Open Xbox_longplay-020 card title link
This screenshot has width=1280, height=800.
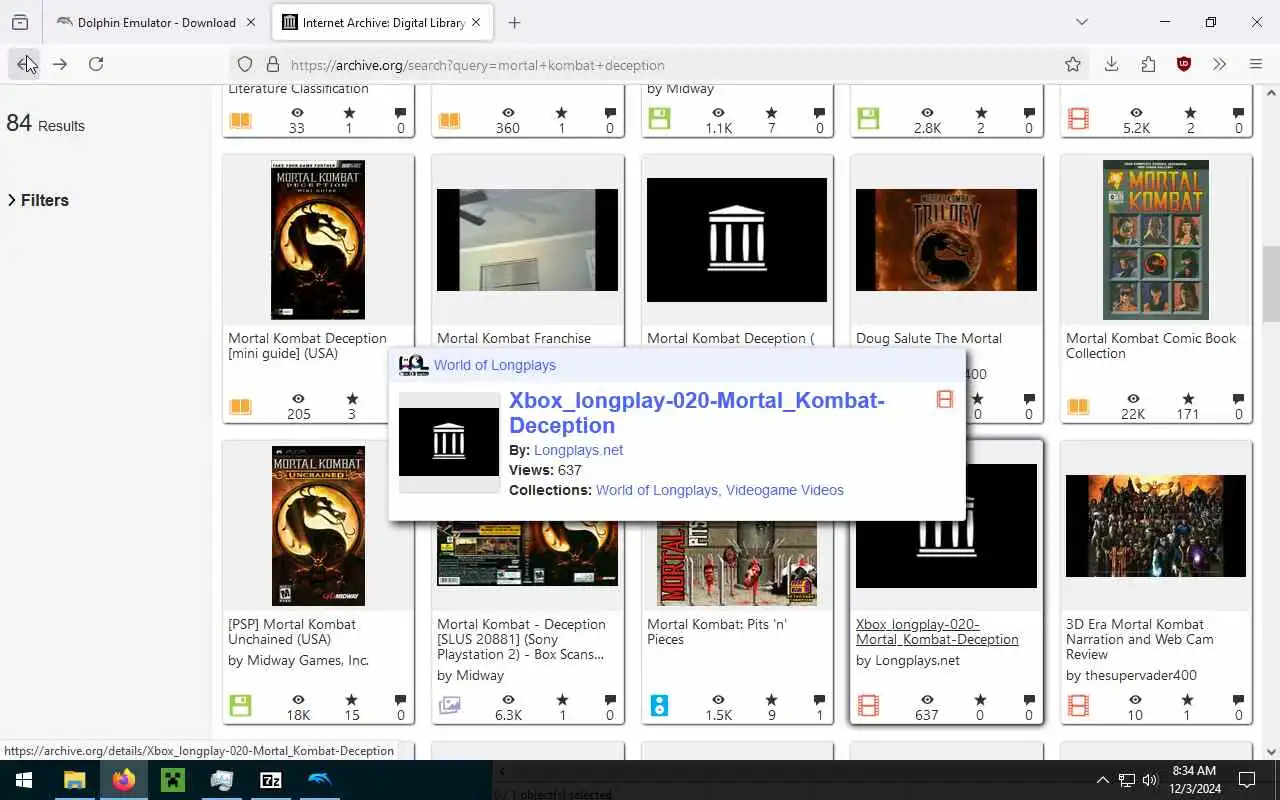(937, 632)
